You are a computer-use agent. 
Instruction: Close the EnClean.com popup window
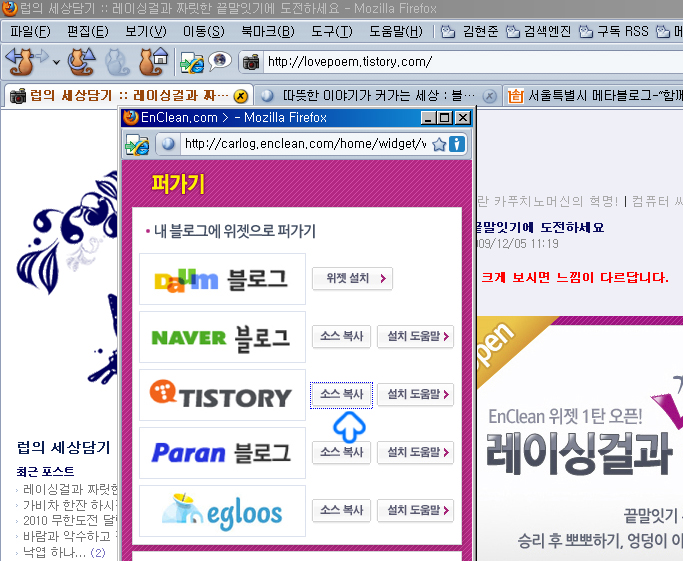coord(463,118)
